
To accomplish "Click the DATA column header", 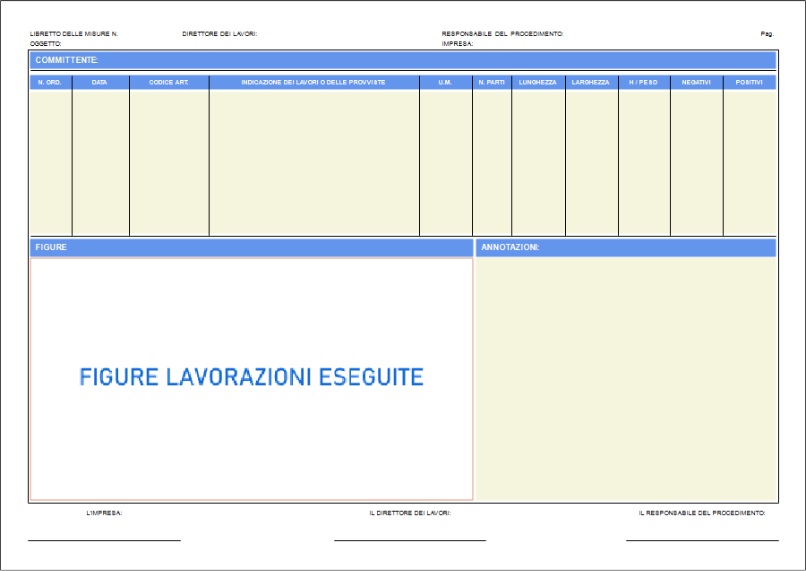I will [100, 82].
